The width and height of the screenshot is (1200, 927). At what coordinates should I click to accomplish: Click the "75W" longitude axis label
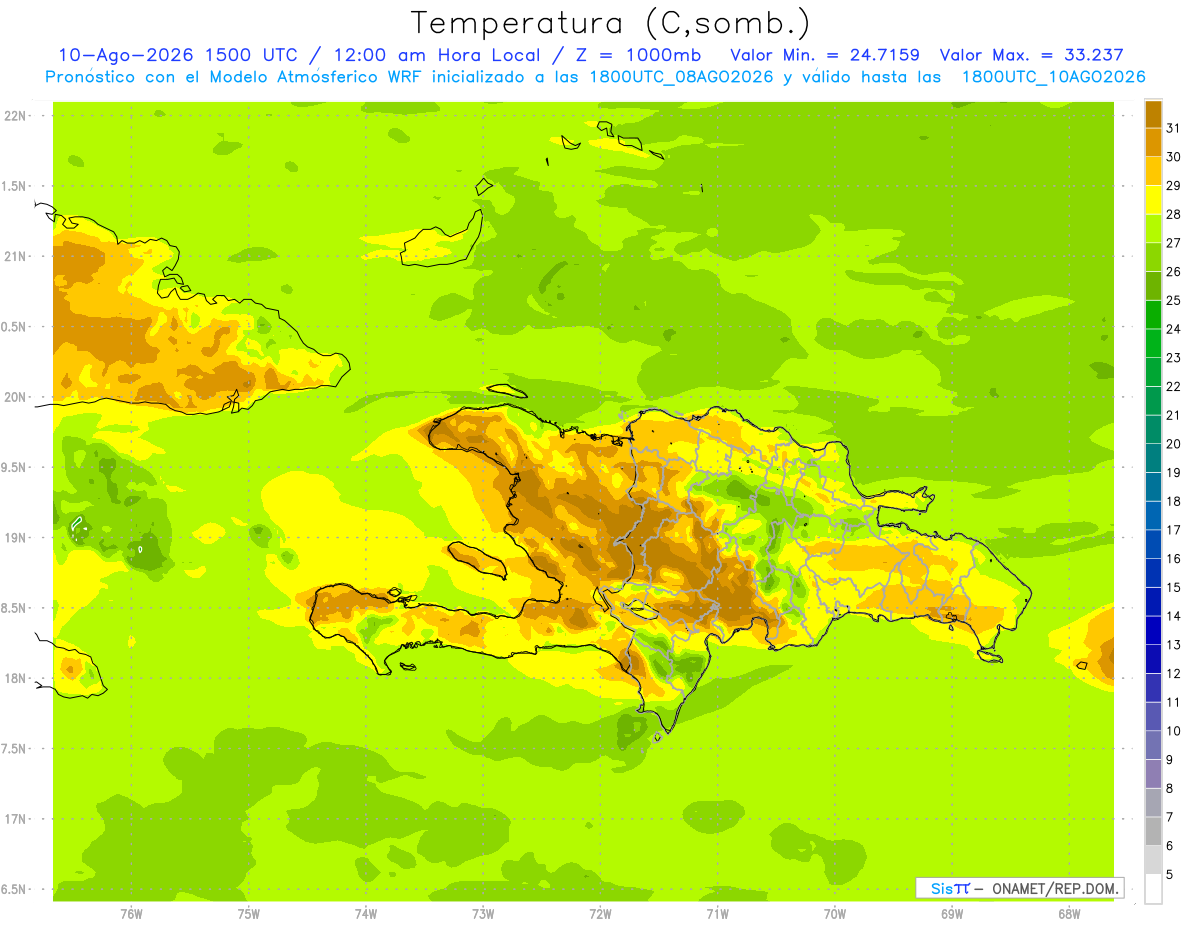point(249,914)
